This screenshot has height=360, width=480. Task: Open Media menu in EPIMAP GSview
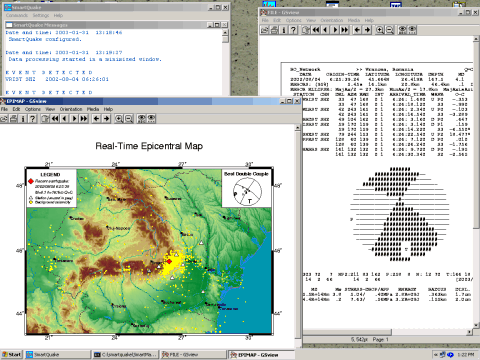point(93,109)
